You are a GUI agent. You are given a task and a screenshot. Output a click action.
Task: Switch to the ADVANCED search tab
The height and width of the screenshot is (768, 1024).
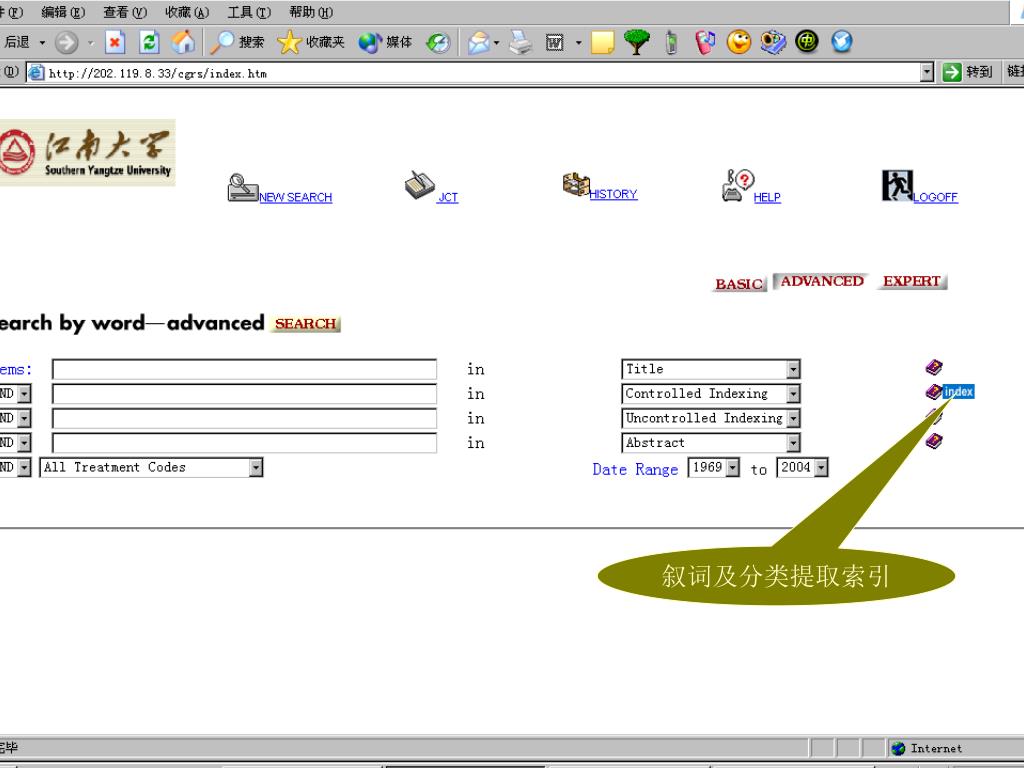pyautogui.click(x=822, y=281)
